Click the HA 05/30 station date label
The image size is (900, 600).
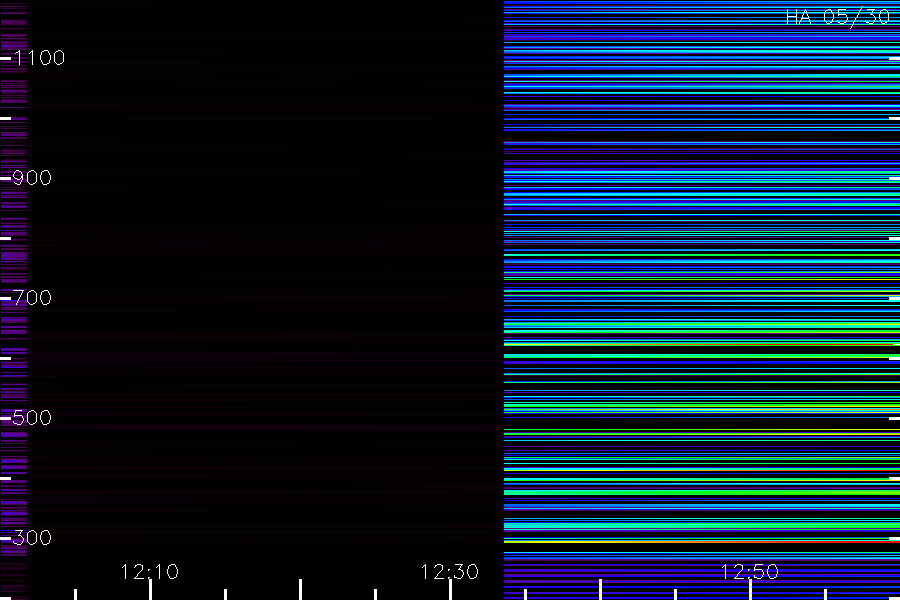tap(837, 17)
